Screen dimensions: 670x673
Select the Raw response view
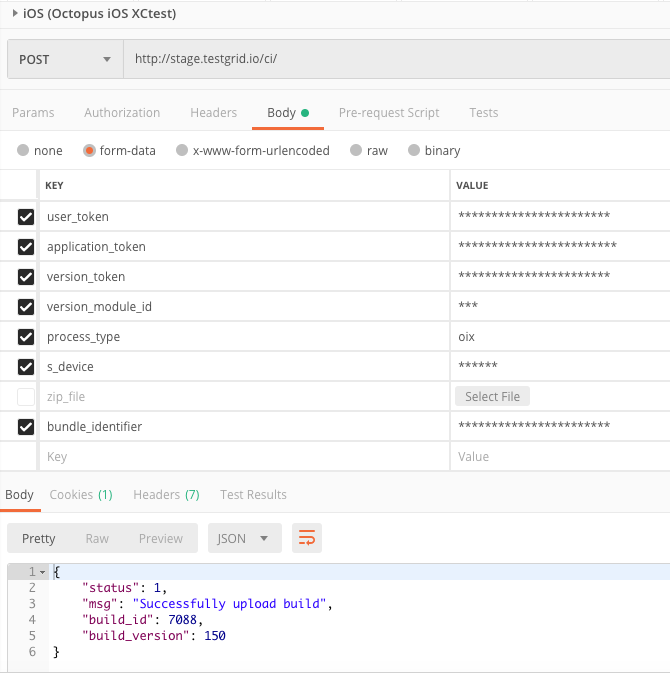(x=97, y=538)
